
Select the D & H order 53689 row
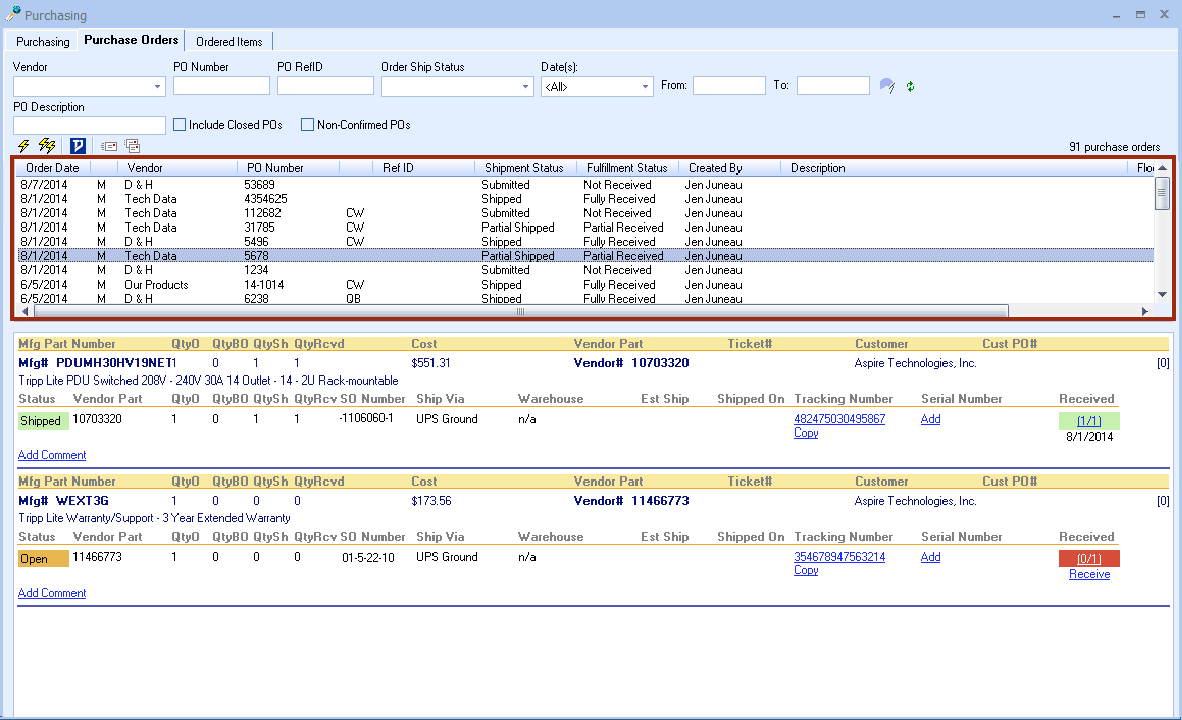pos(260,185)
